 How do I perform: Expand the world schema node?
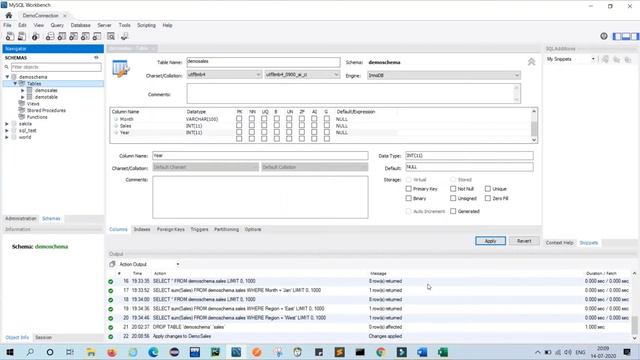click(x=7, y=137)
